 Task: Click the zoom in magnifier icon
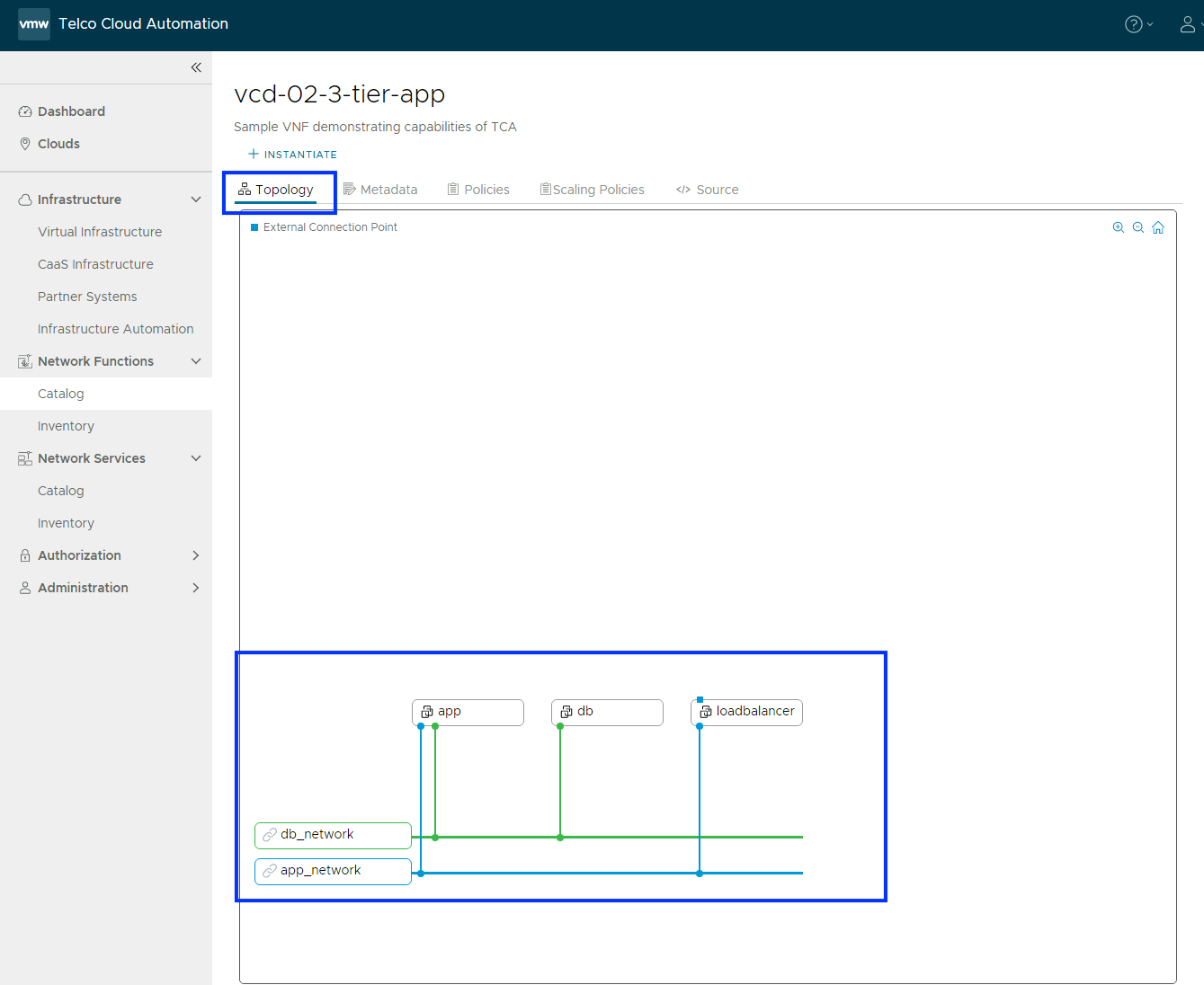coord(1118,227)
